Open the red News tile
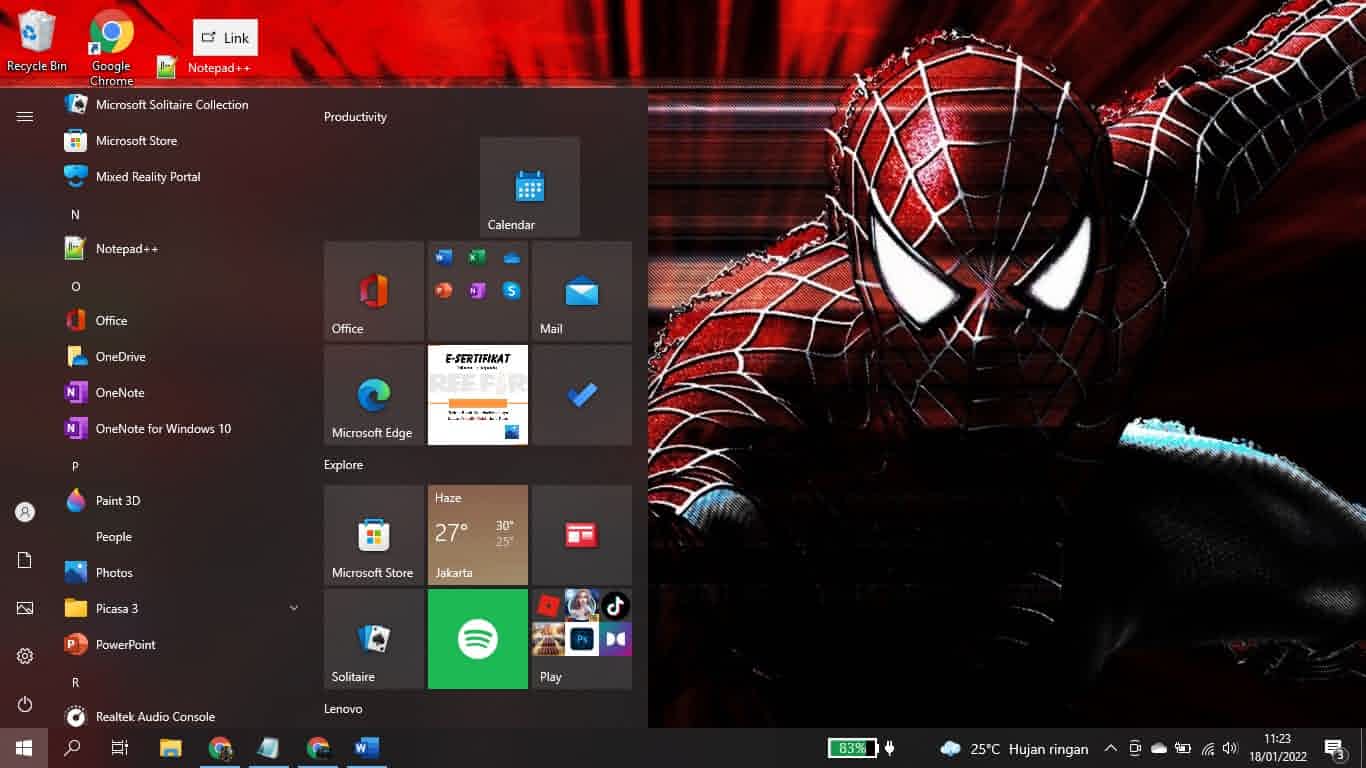The image size is (1366, 768). (582, 535)
